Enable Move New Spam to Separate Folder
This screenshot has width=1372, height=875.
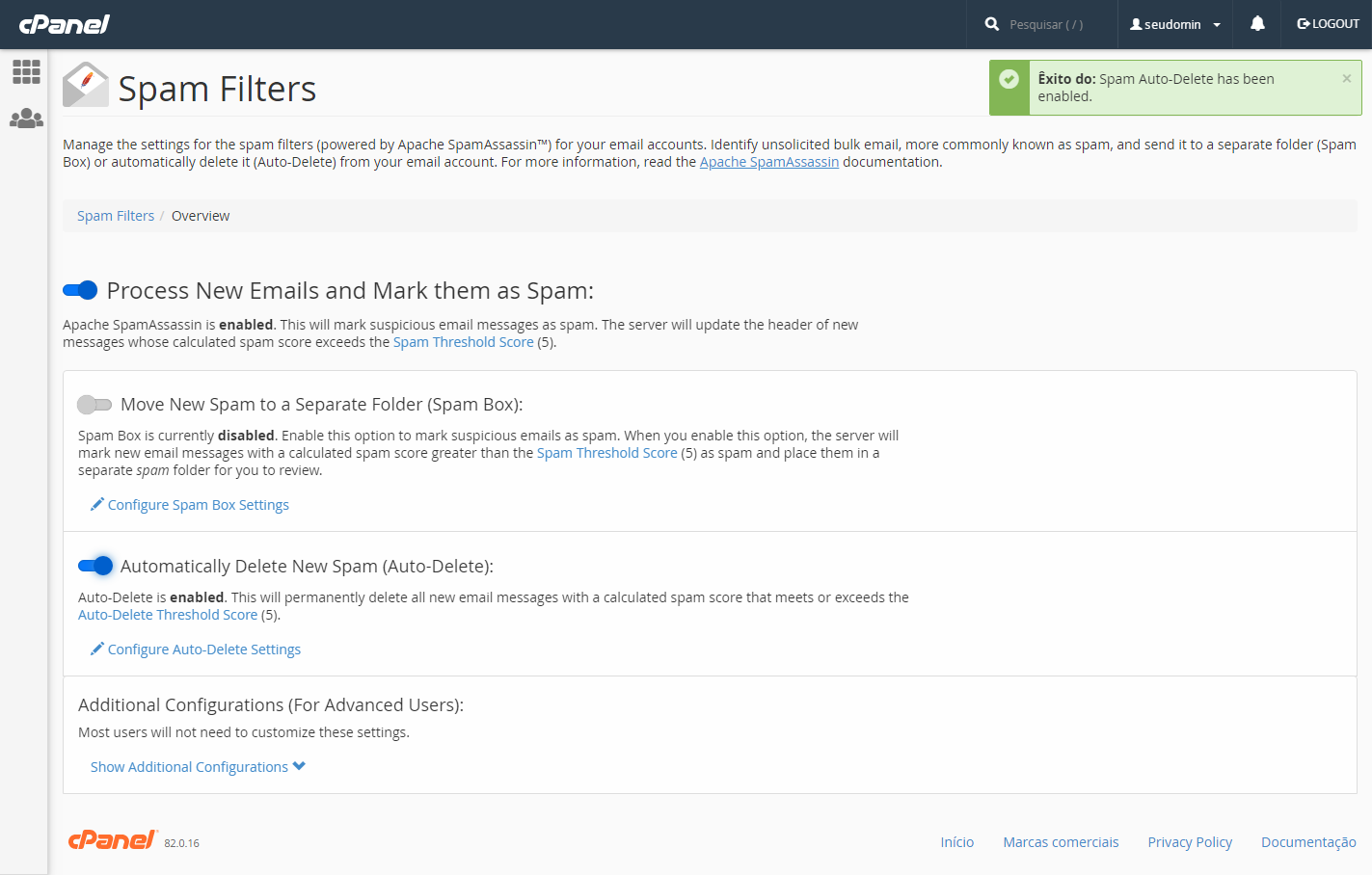pos(94,404)
